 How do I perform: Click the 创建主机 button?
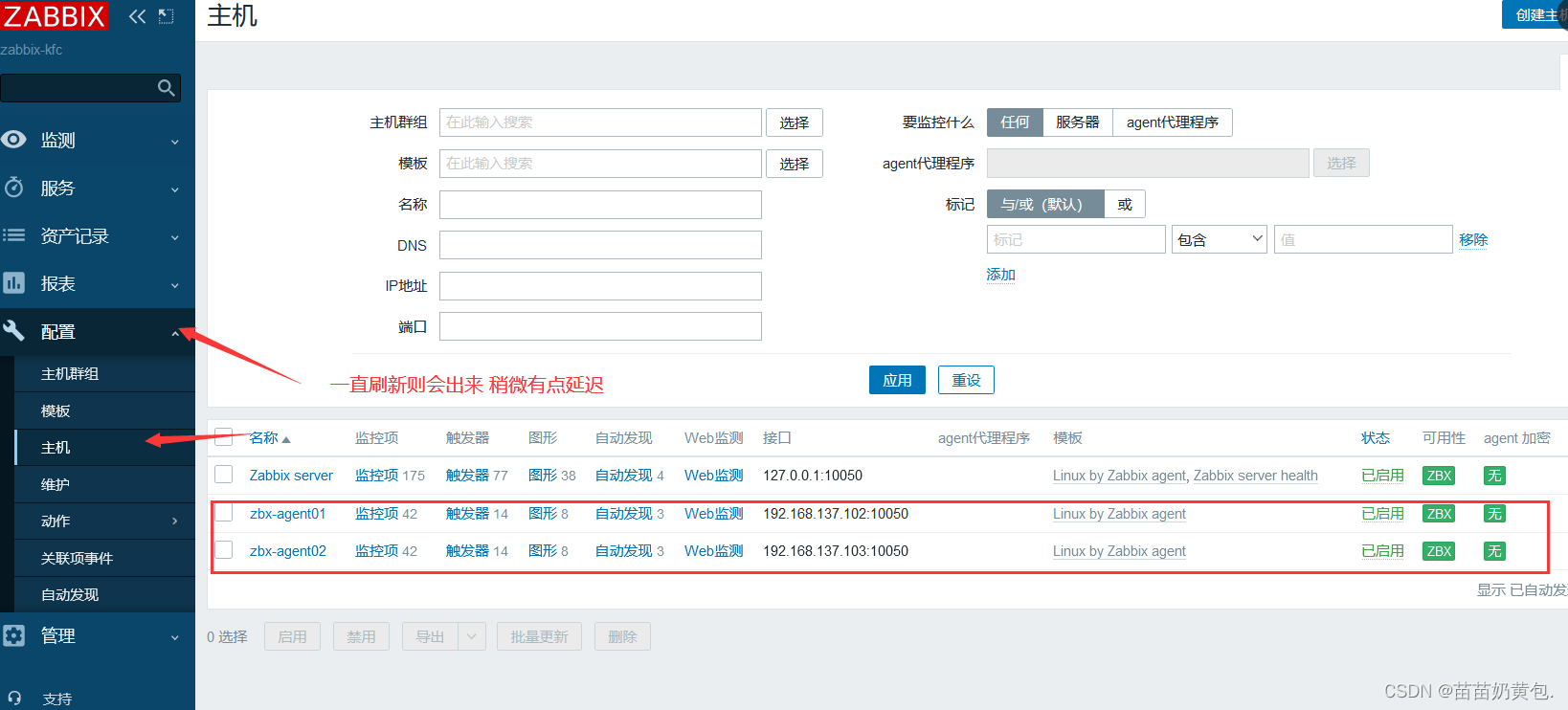1534,14
